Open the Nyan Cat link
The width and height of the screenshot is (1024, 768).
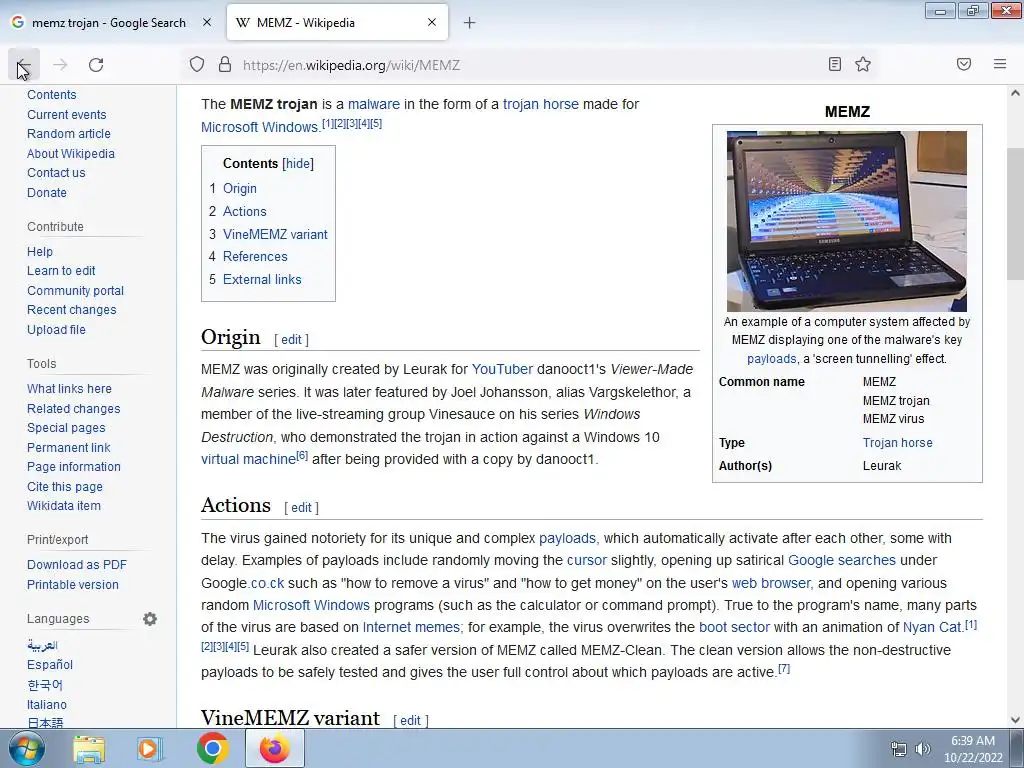pyautogui.click(x=932, y=627)
